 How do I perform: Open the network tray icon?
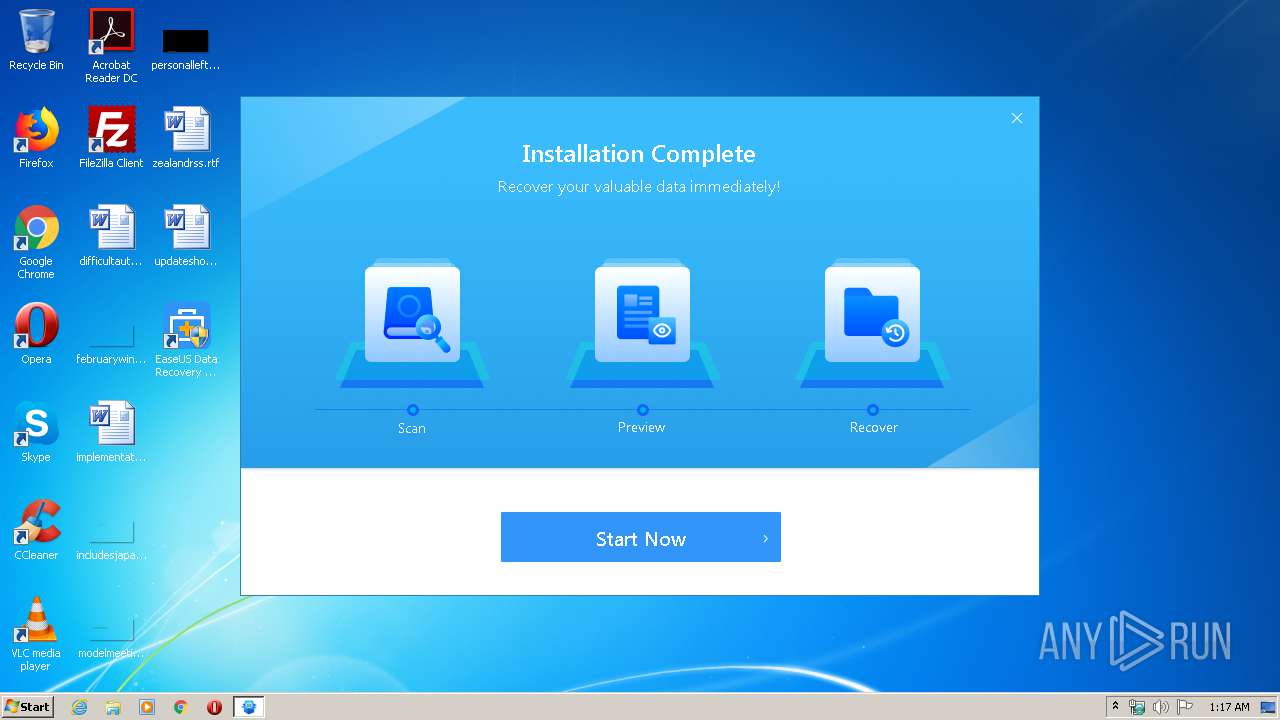coord(1137,707)
